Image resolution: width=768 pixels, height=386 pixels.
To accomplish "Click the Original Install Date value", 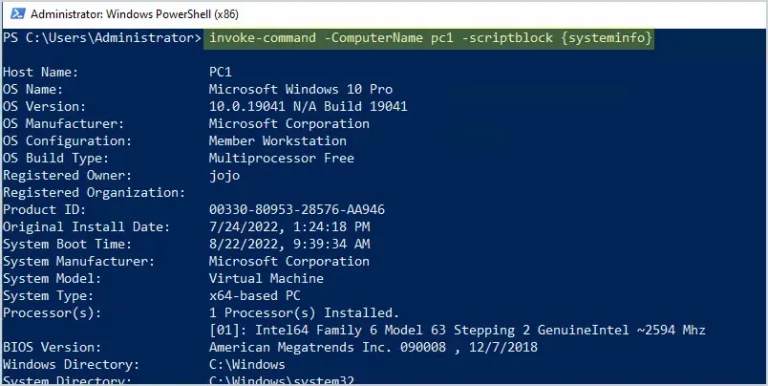I will (289, 227).
